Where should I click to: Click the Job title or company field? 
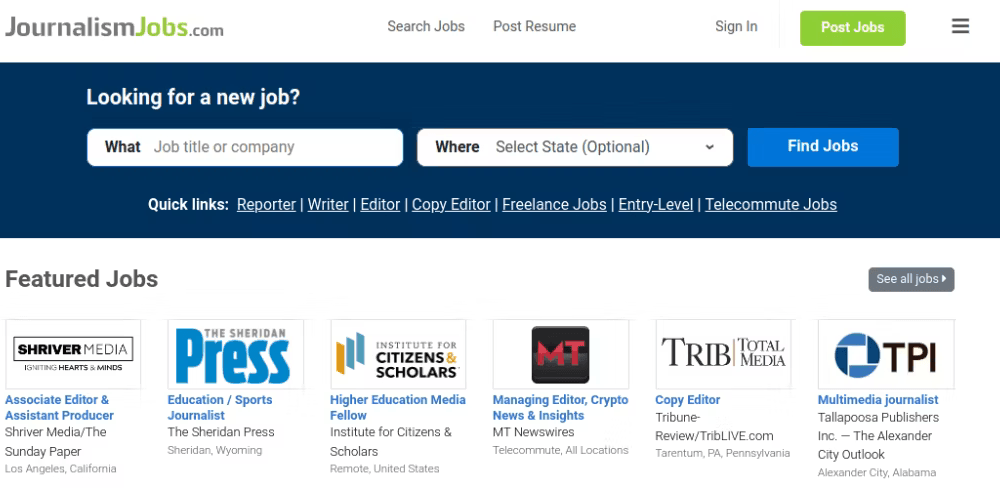(x=245, y=147)
